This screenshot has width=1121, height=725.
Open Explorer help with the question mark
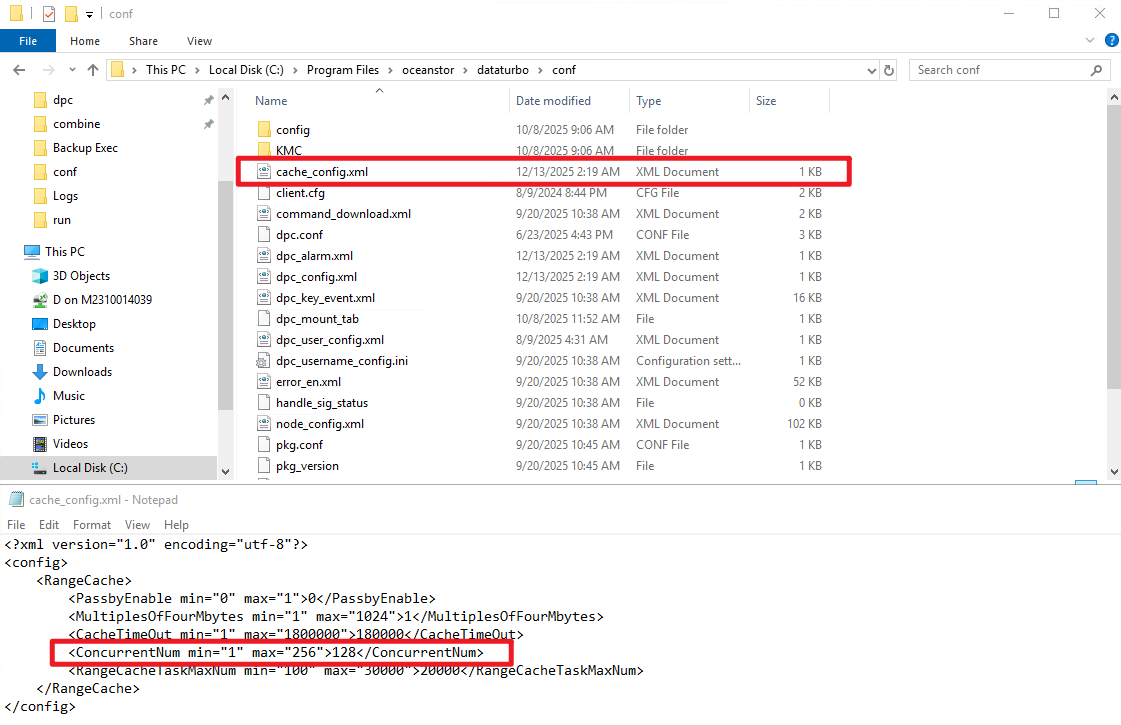point(1109,41)
